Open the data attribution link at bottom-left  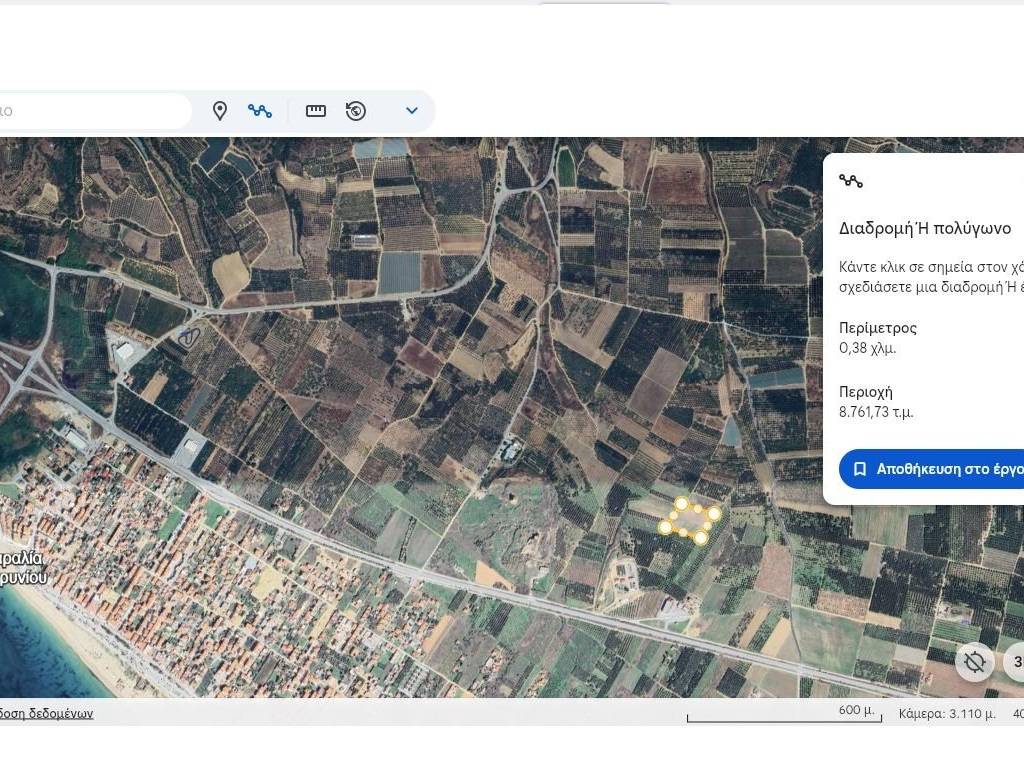click(46, 713)
